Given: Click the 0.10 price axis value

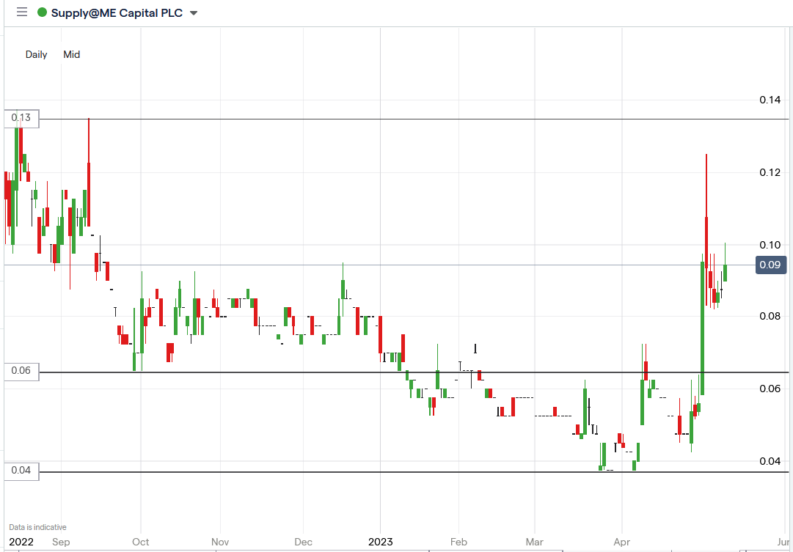Looking at the screenshot, I should (770, 245).
